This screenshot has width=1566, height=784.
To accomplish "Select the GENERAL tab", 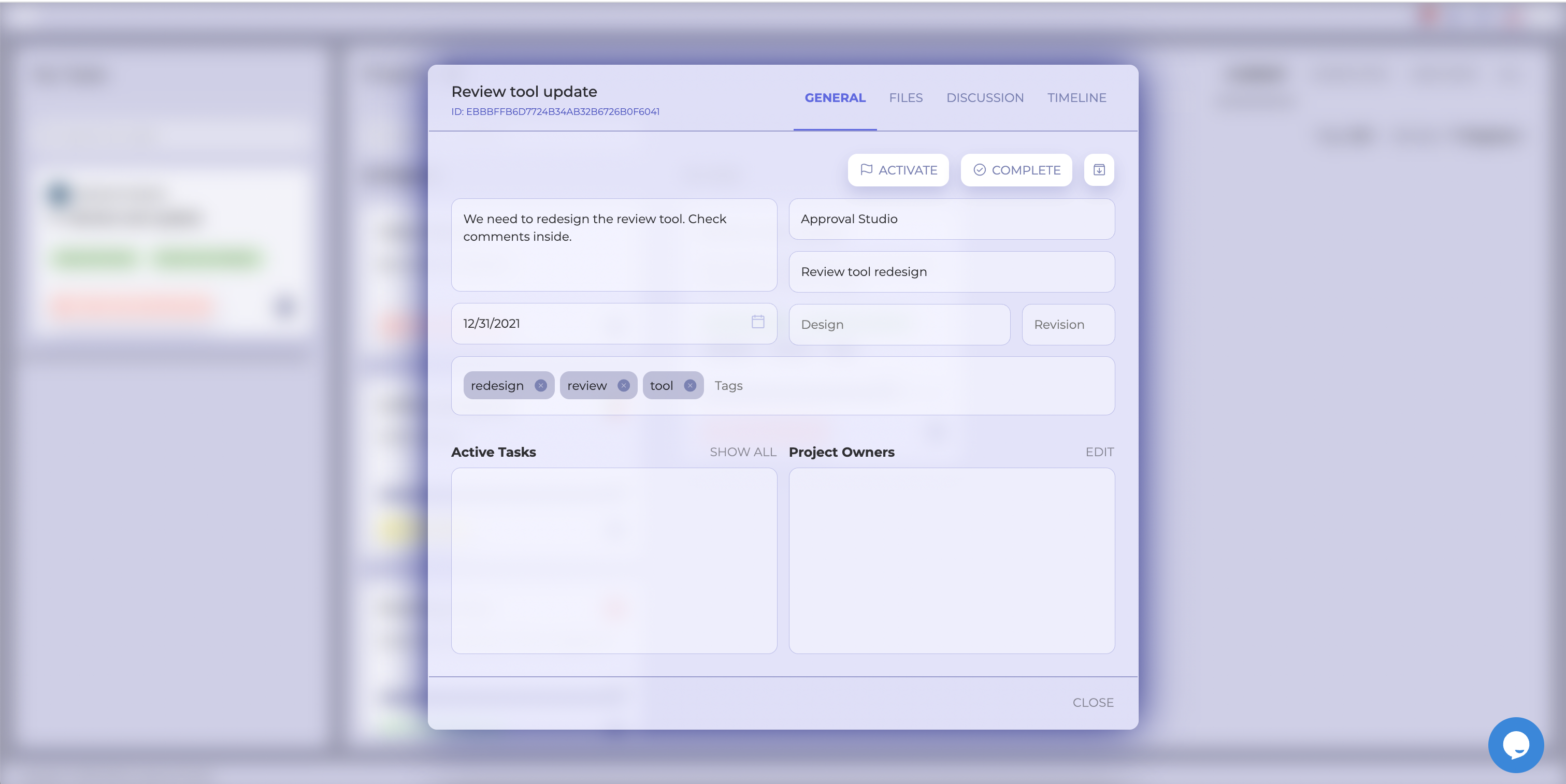I will point(835,98).
